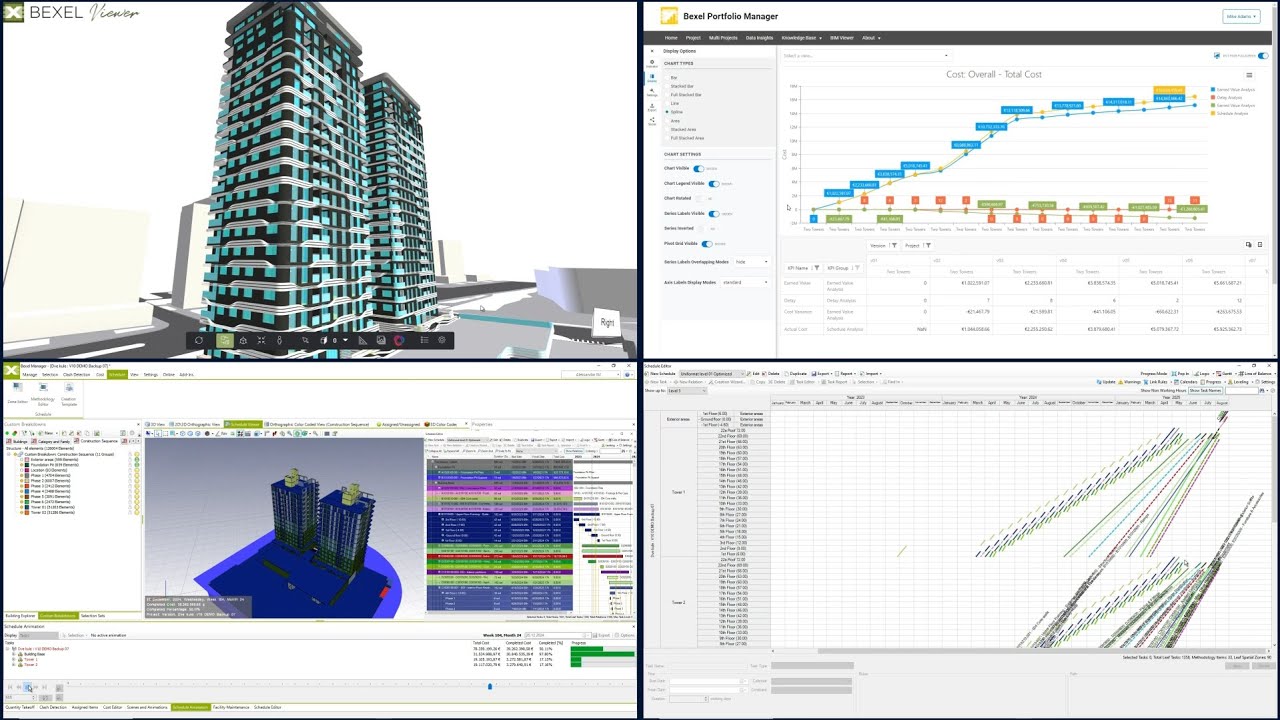Open Axis Labels Display Modes dropdown

click(x=744, y=282)
